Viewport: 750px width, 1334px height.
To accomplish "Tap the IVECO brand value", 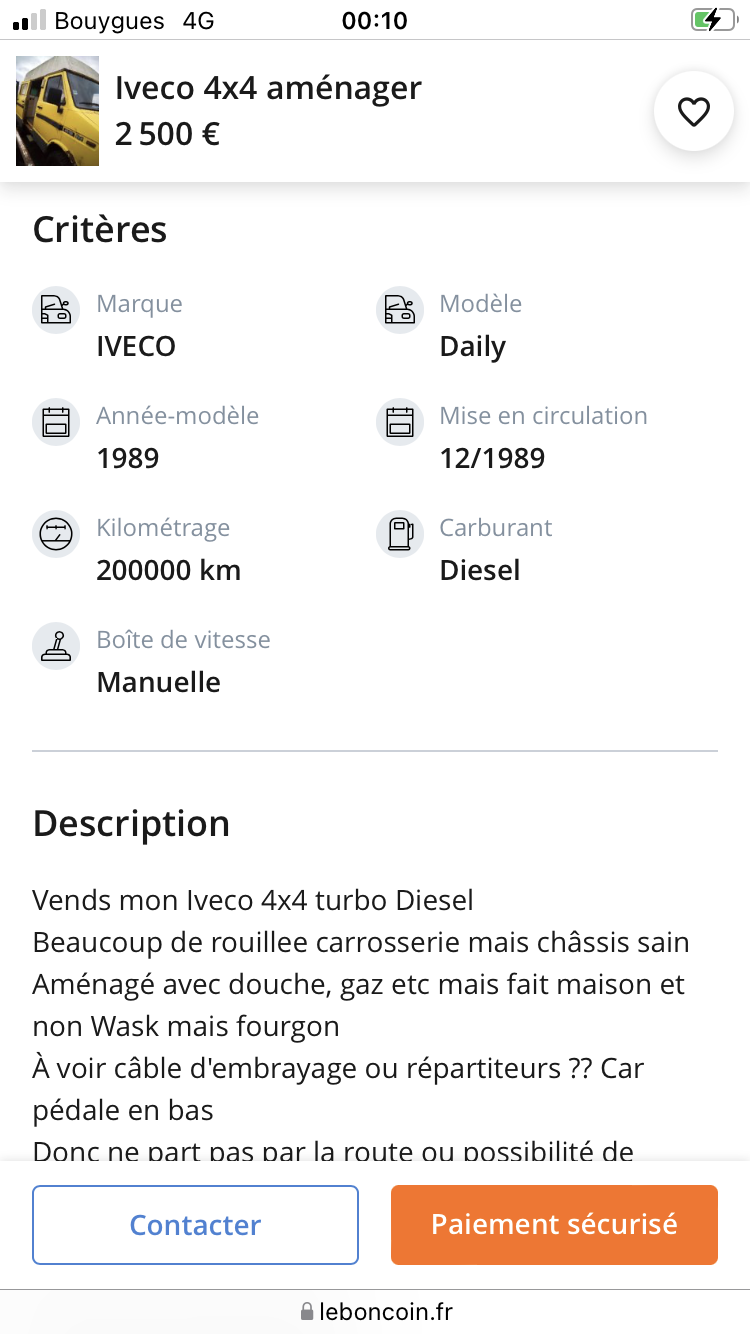I will tap(136, 347).
